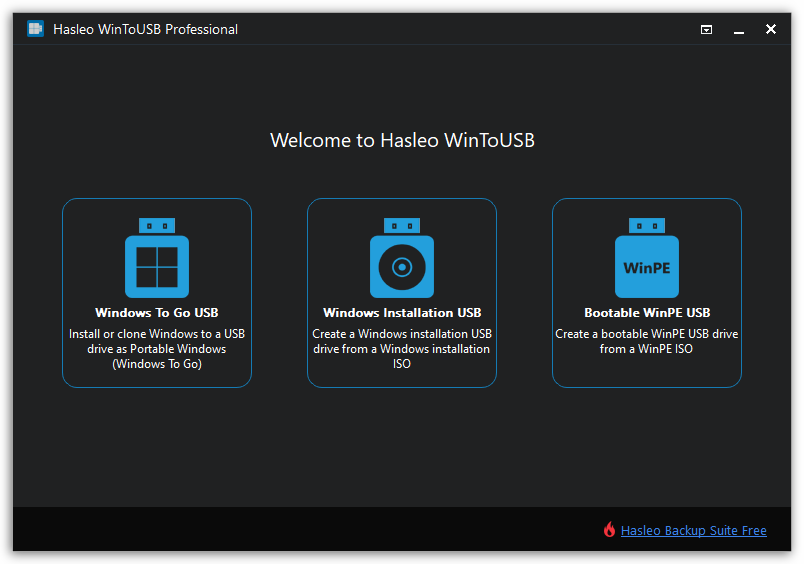
Task: Click the Windows To Go USB drive icon
Action: 157,258
